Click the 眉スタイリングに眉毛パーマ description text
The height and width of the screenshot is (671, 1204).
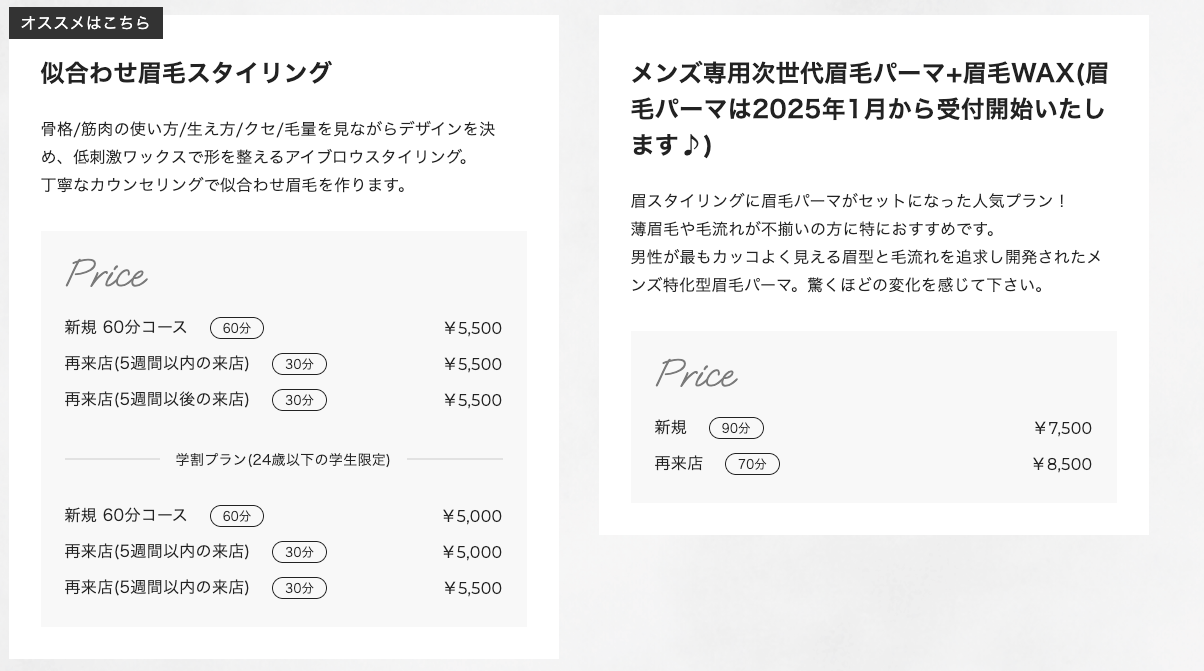tap(866, 243)
